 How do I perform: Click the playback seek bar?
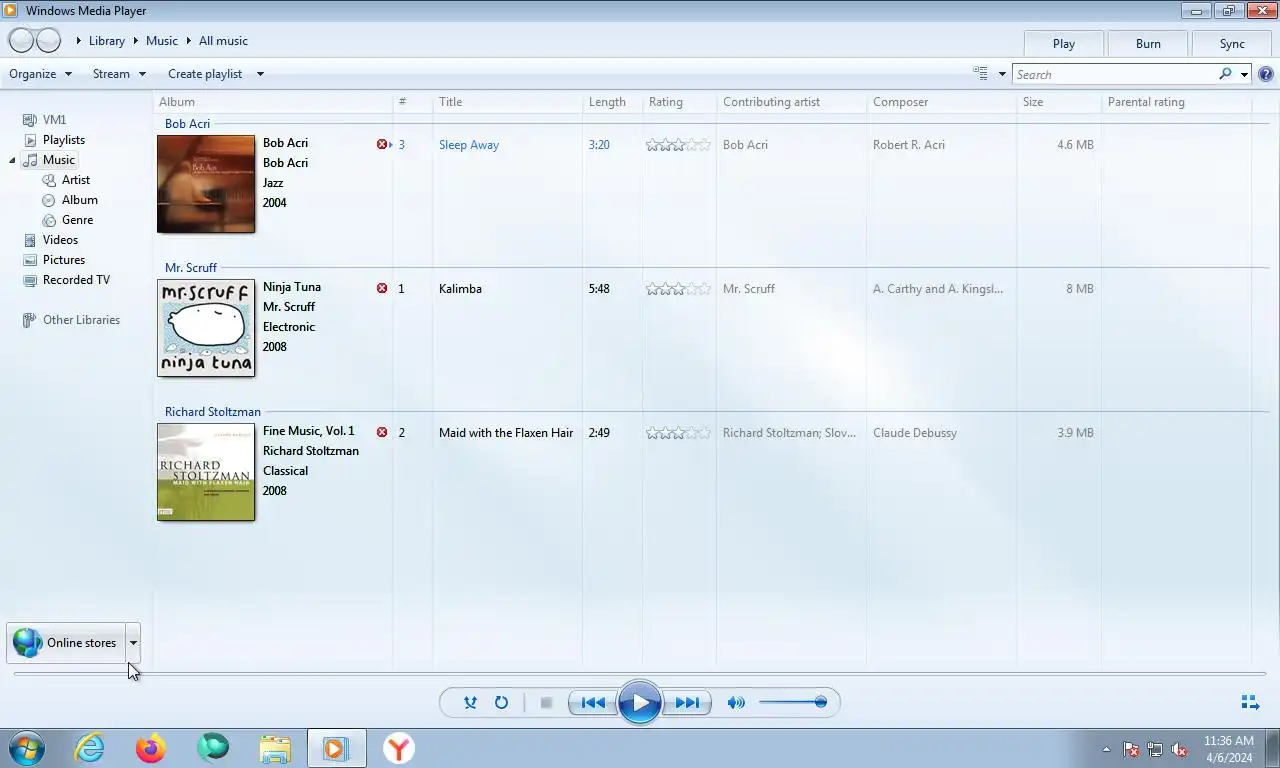[640, 674]
